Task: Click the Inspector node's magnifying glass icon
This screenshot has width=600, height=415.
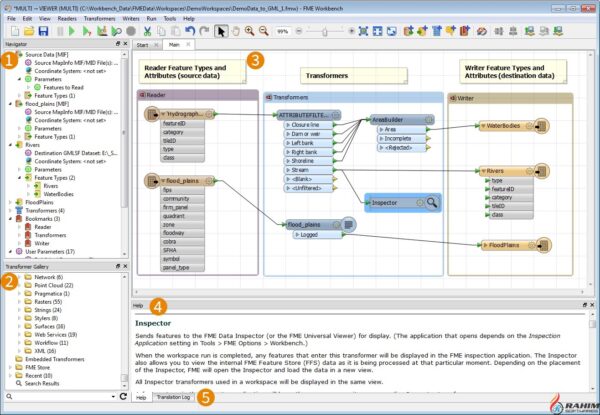Action: click(432, 202)
